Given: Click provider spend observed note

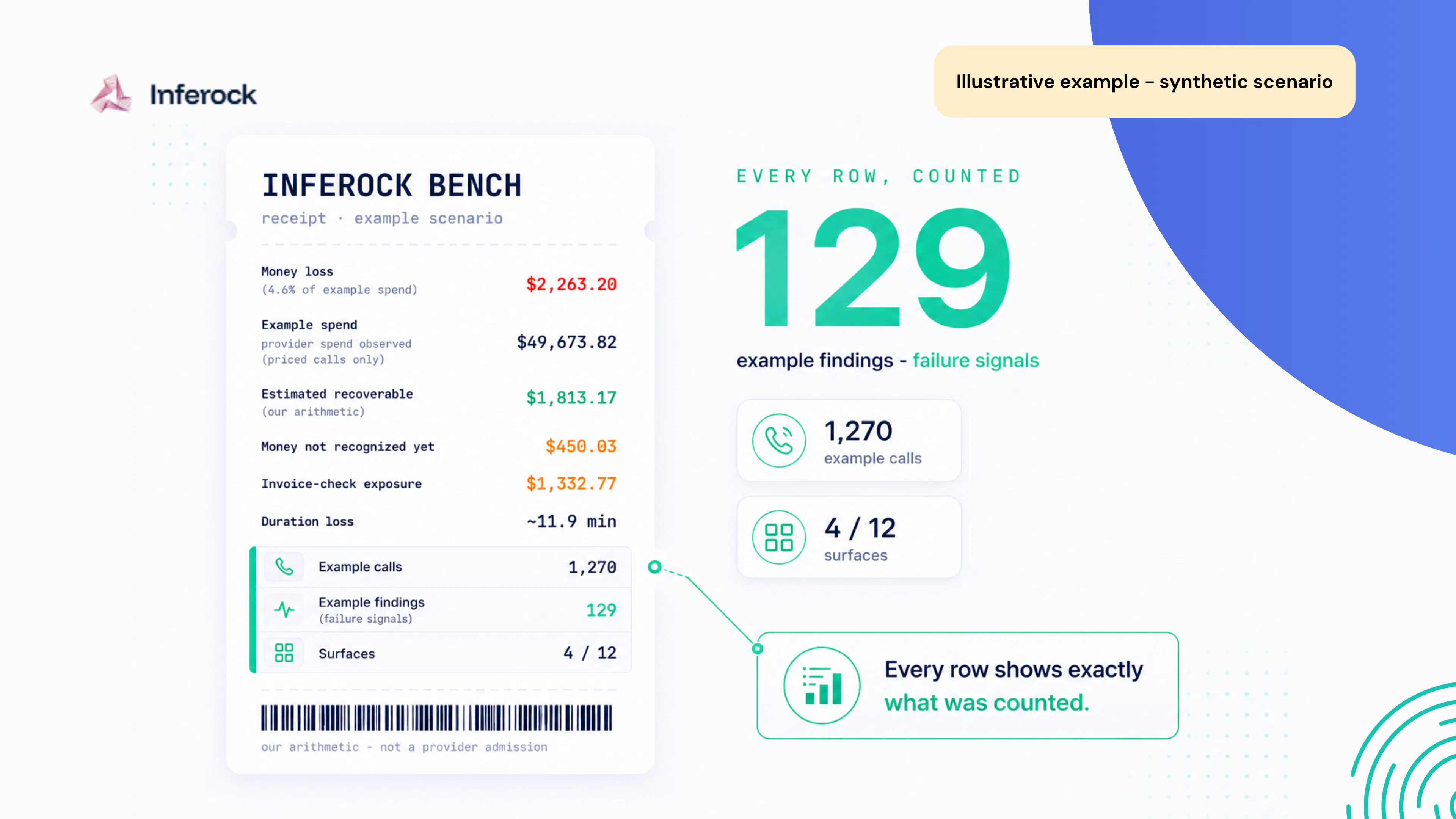Looking at the screenshot, I should point(336,344).
